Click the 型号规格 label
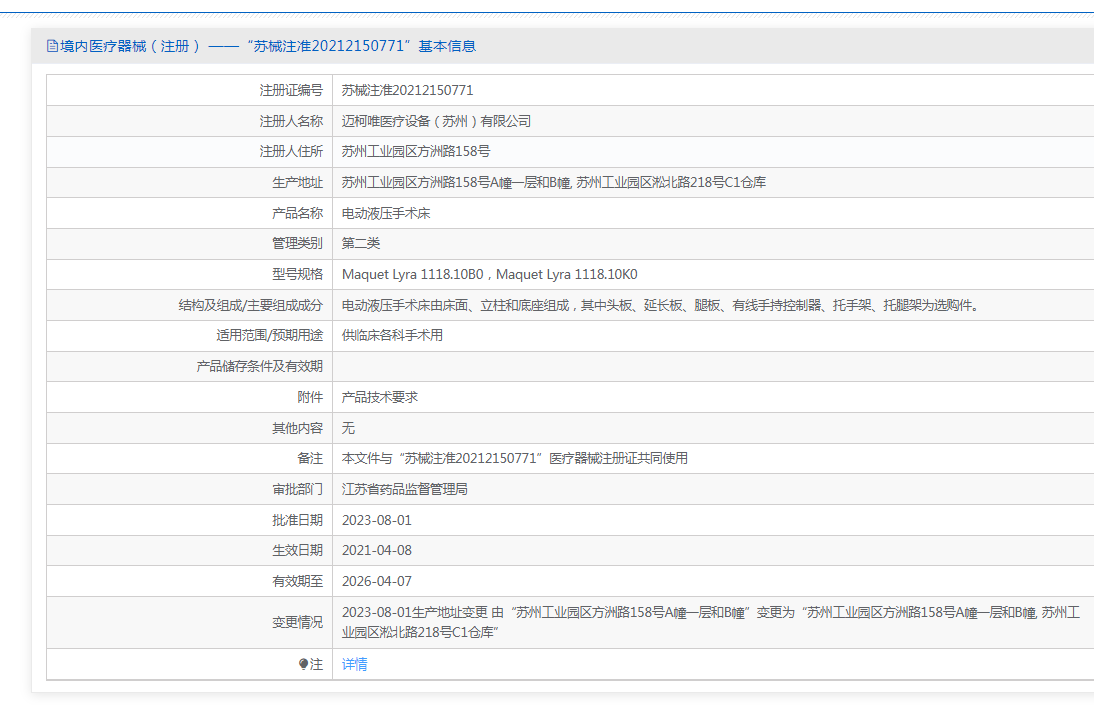The width and height of the screenshot is (1094, 705). pyautogui.click(x=297, y=274)
